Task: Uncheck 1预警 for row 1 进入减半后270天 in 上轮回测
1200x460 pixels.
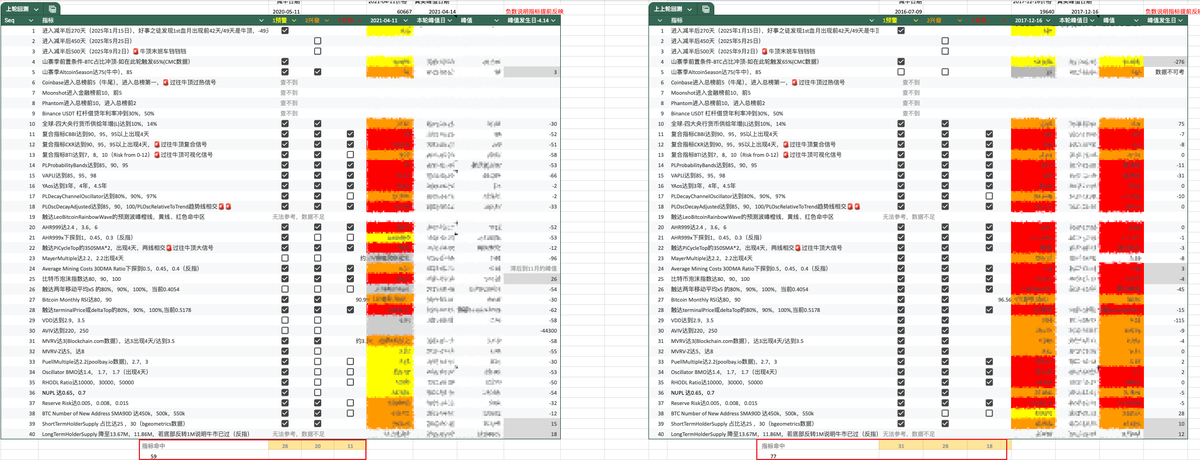Action: click(x=286, y=31)
